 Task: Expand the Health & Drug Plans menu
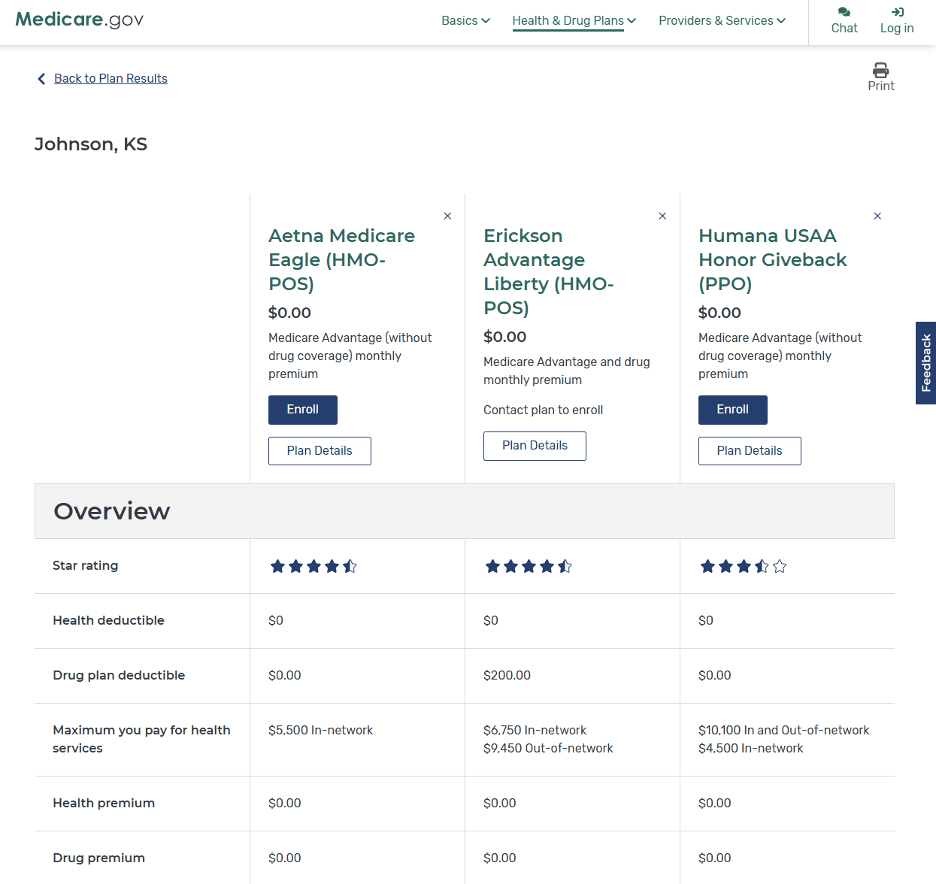click(574, 21)
